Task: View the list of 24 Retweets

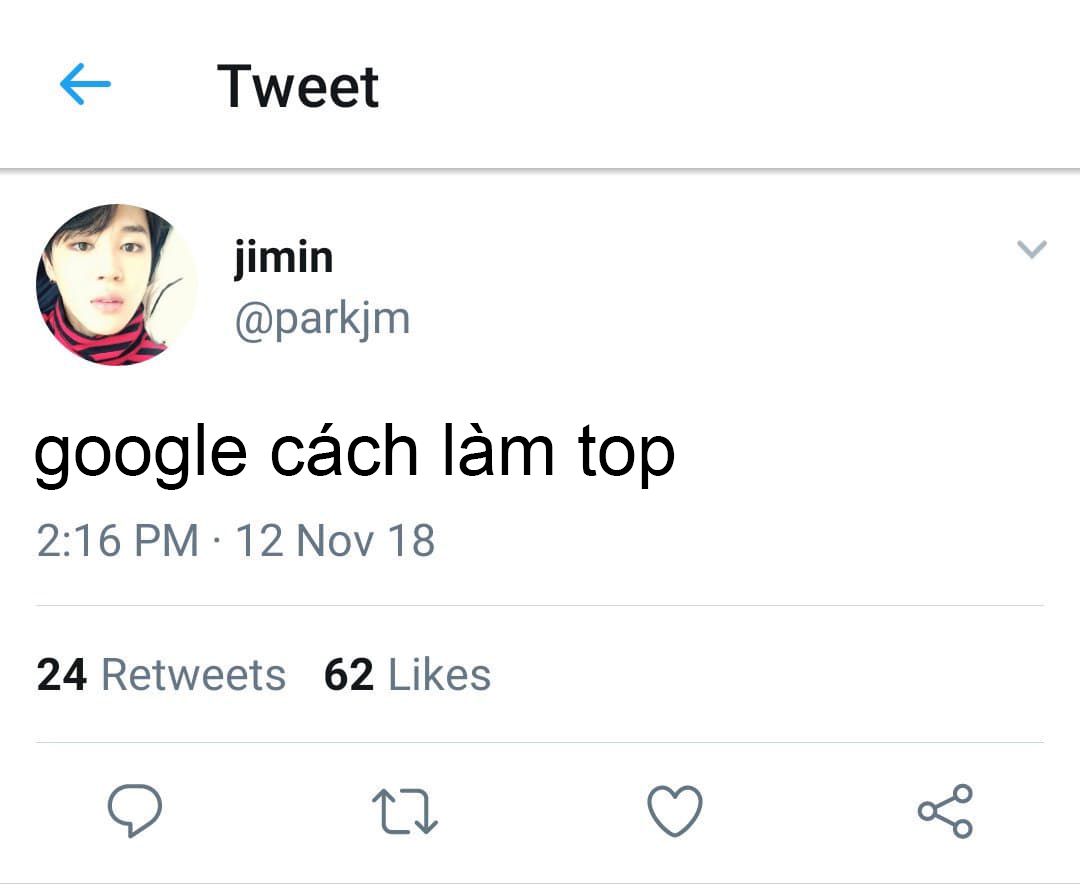Action: coord(161,675)
